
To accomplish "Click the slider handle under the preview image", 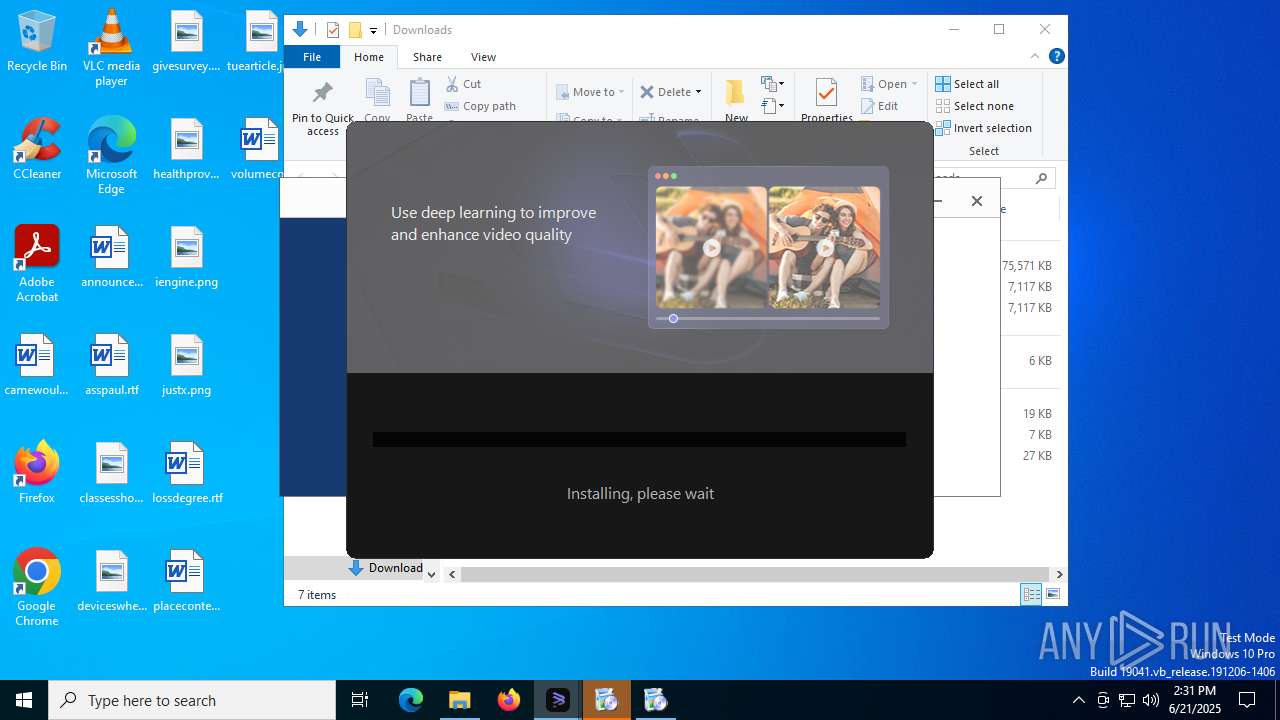I will click(x=673, y=318).
